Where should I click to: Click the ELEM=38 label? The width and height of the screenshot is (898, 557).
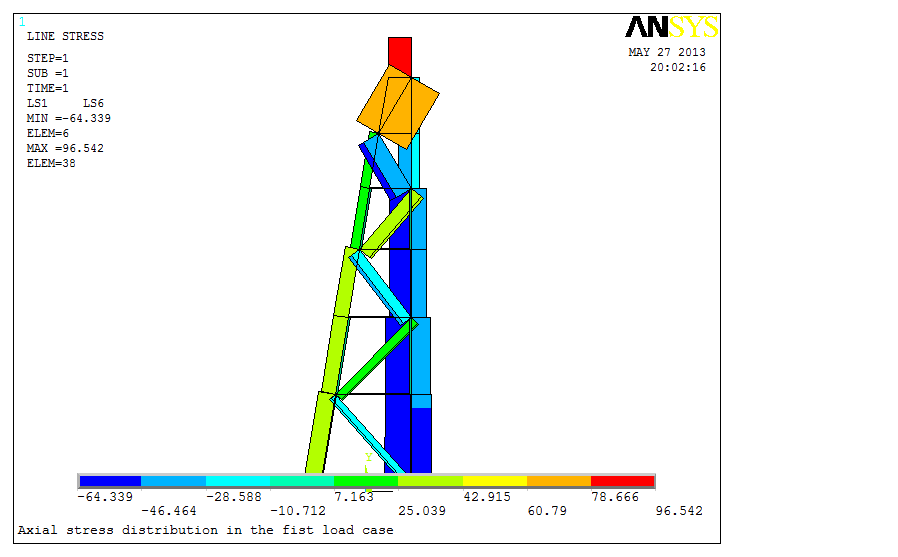tap(51, 163)
